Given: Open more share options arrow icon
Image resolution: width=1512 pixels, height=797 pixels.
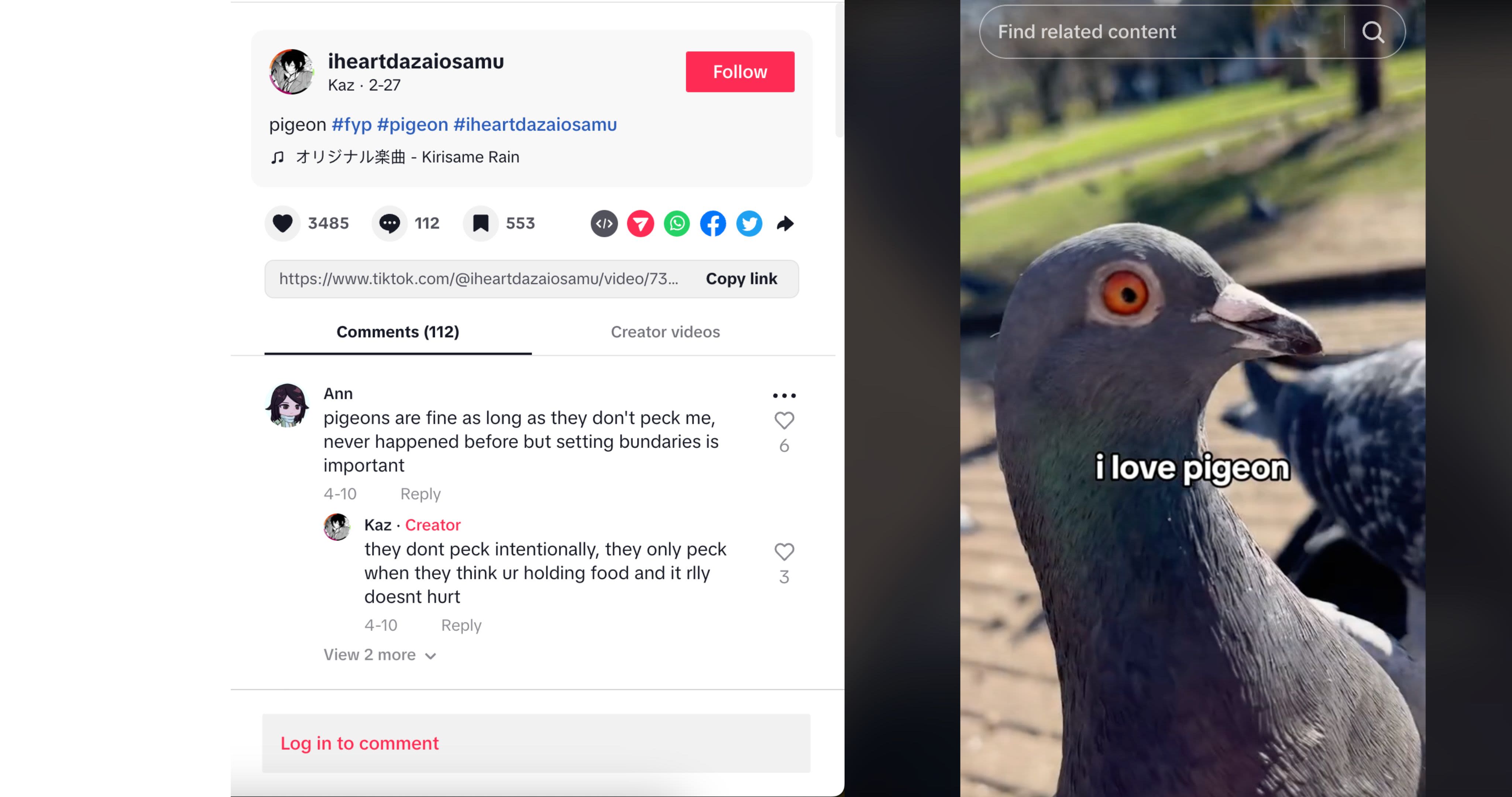Looking at the screenshot, I should pyautogui.click(x=786, y=224).
